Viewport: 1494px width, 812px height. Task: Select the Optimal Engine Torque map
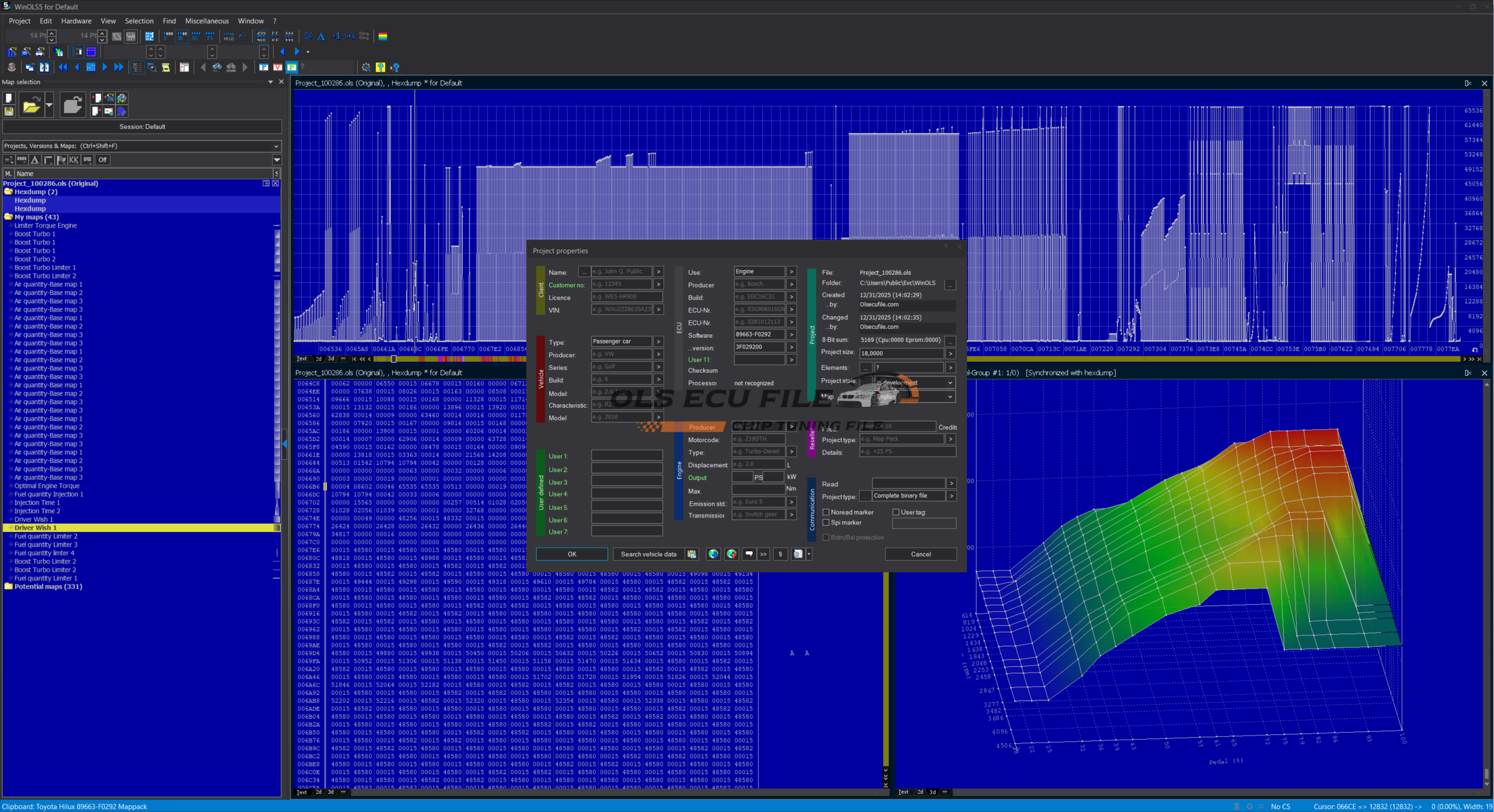point(47,486)
